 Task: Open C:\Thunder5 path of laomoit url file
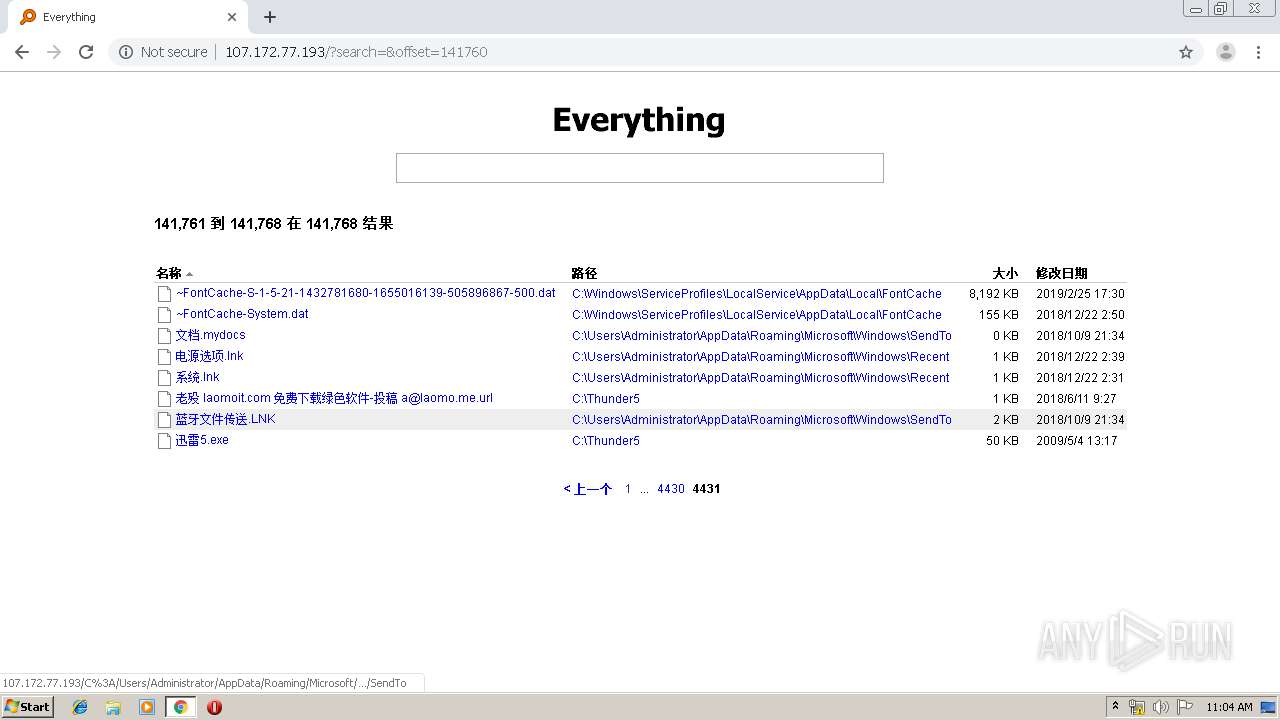point(606,399)
